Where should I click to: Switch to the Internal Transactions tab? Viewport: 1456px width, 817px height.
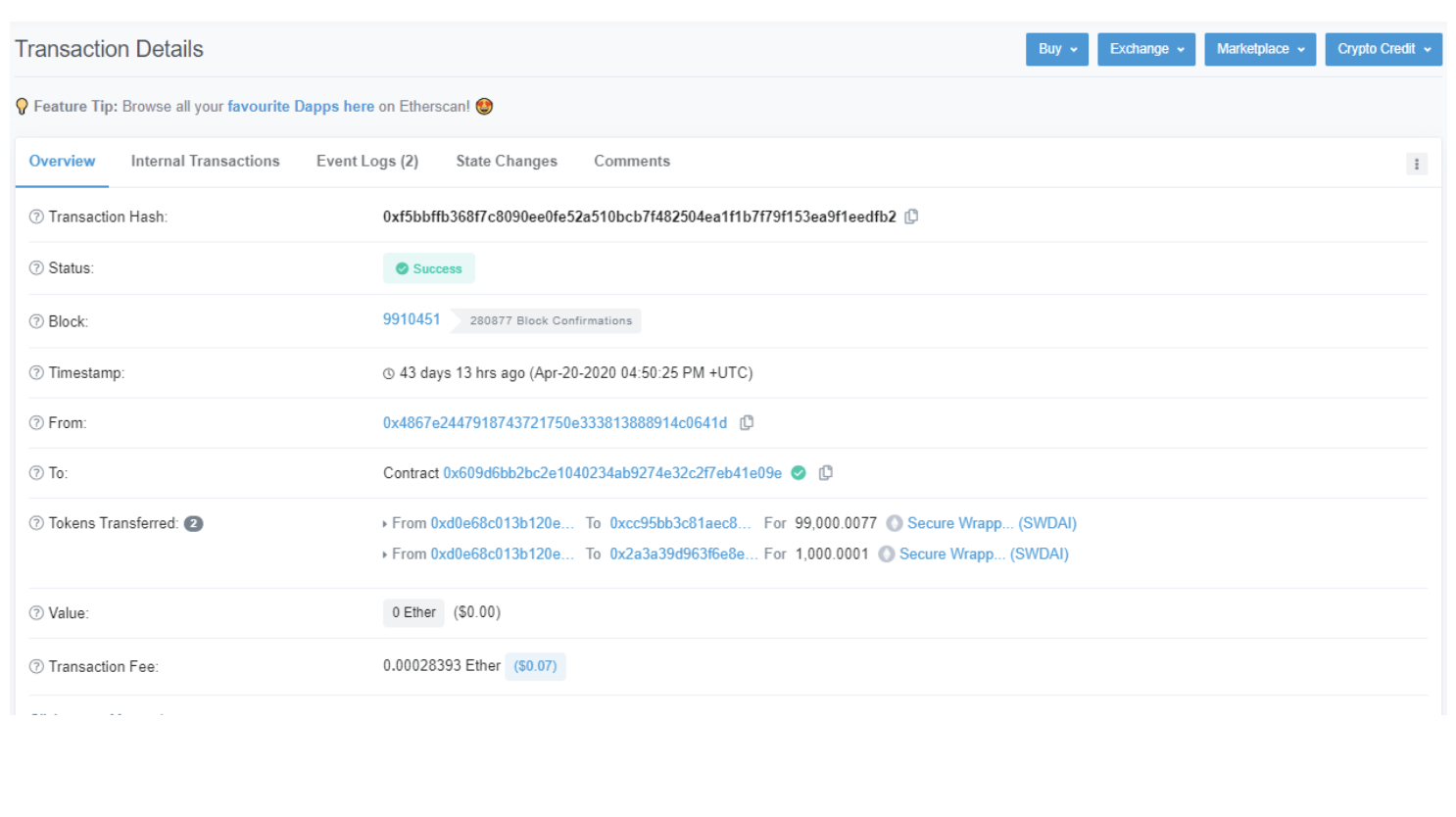point(205,162)
